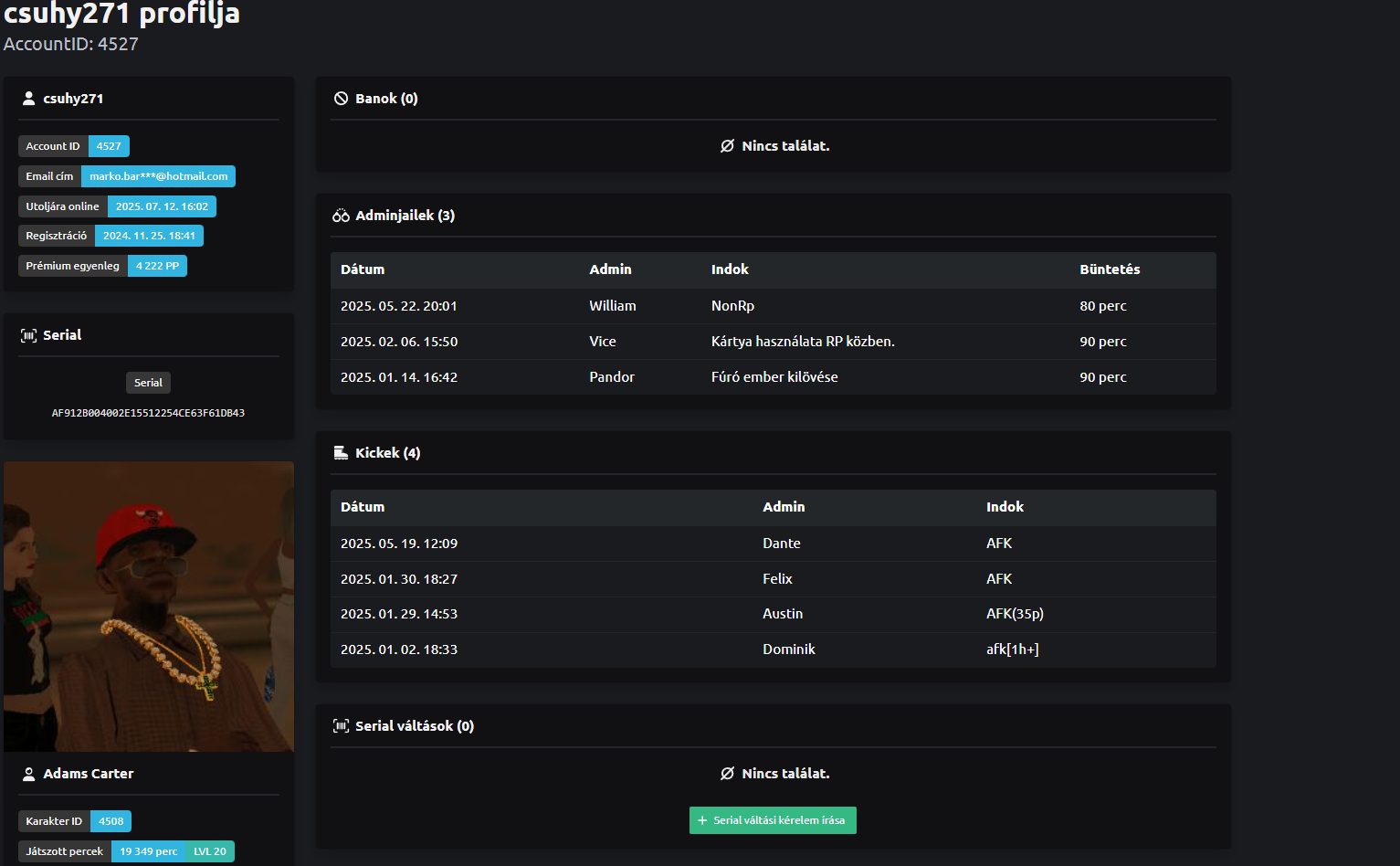Click the barcode icon in Serial panel header
1400x866 pixels.
click(28, 335)
